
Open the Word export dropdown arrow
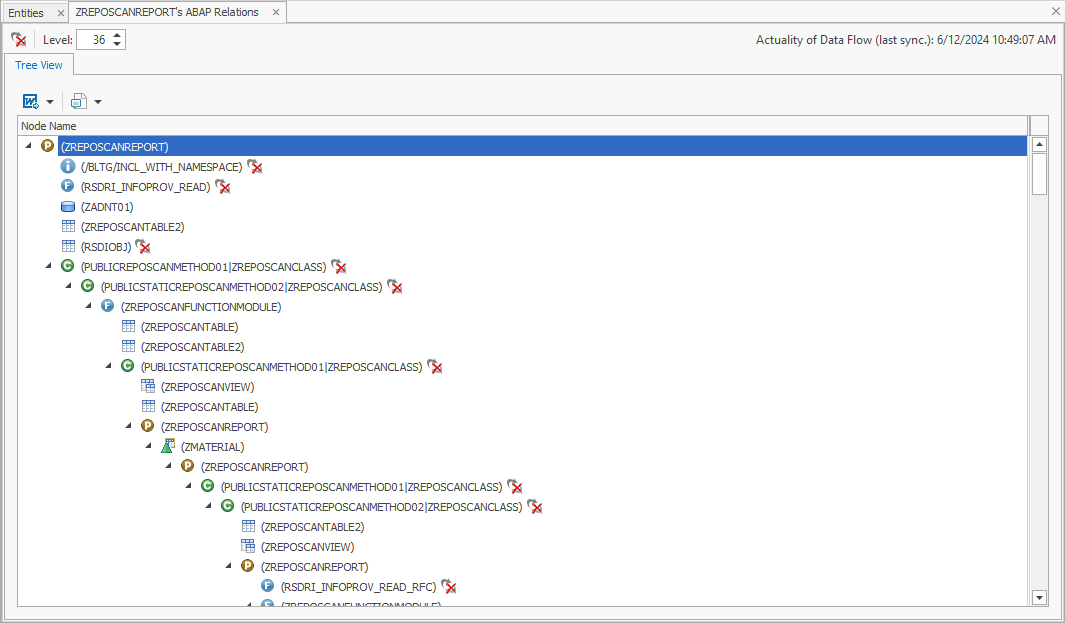(49, 101)
